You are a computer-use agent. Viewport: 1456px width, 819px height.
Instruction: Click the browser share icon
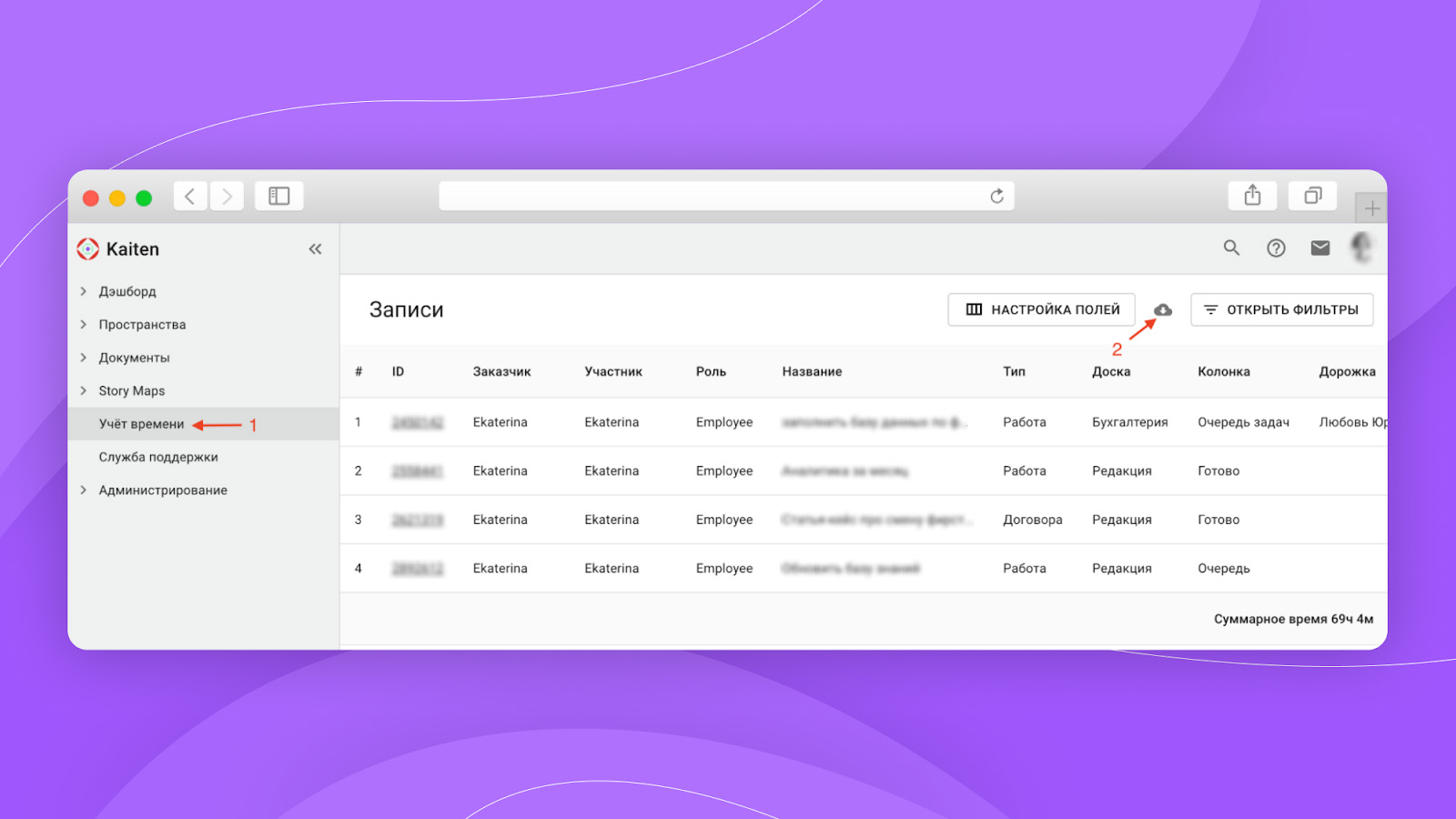[x=1252, y=195]
